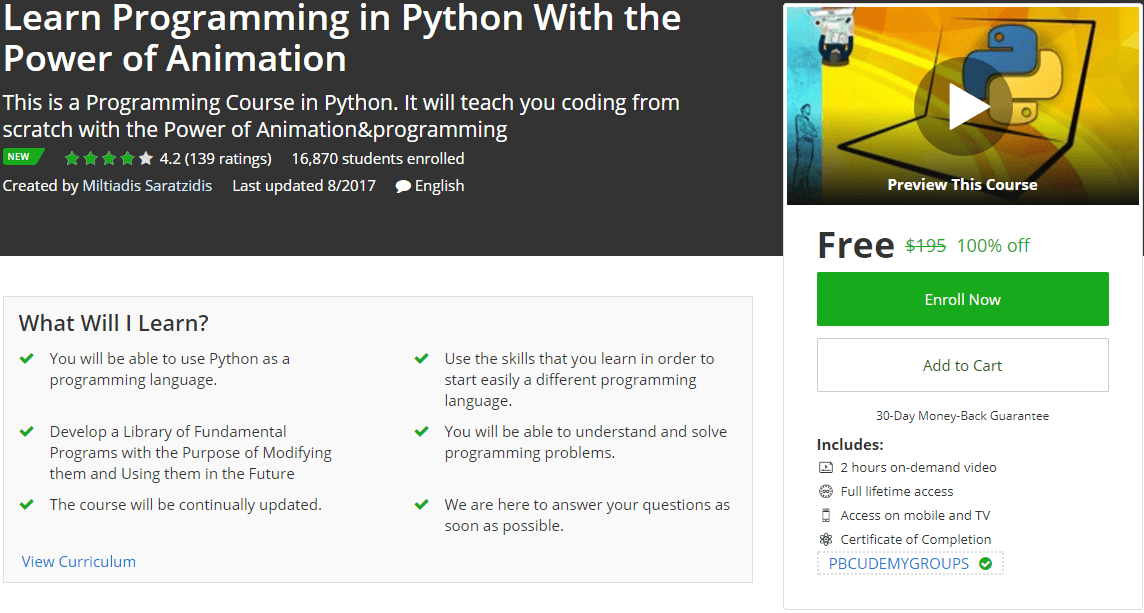Click the Enroll Now button
Image resolution: width=1144 pixels, height=613 pixels.
[x=962, y=298]
